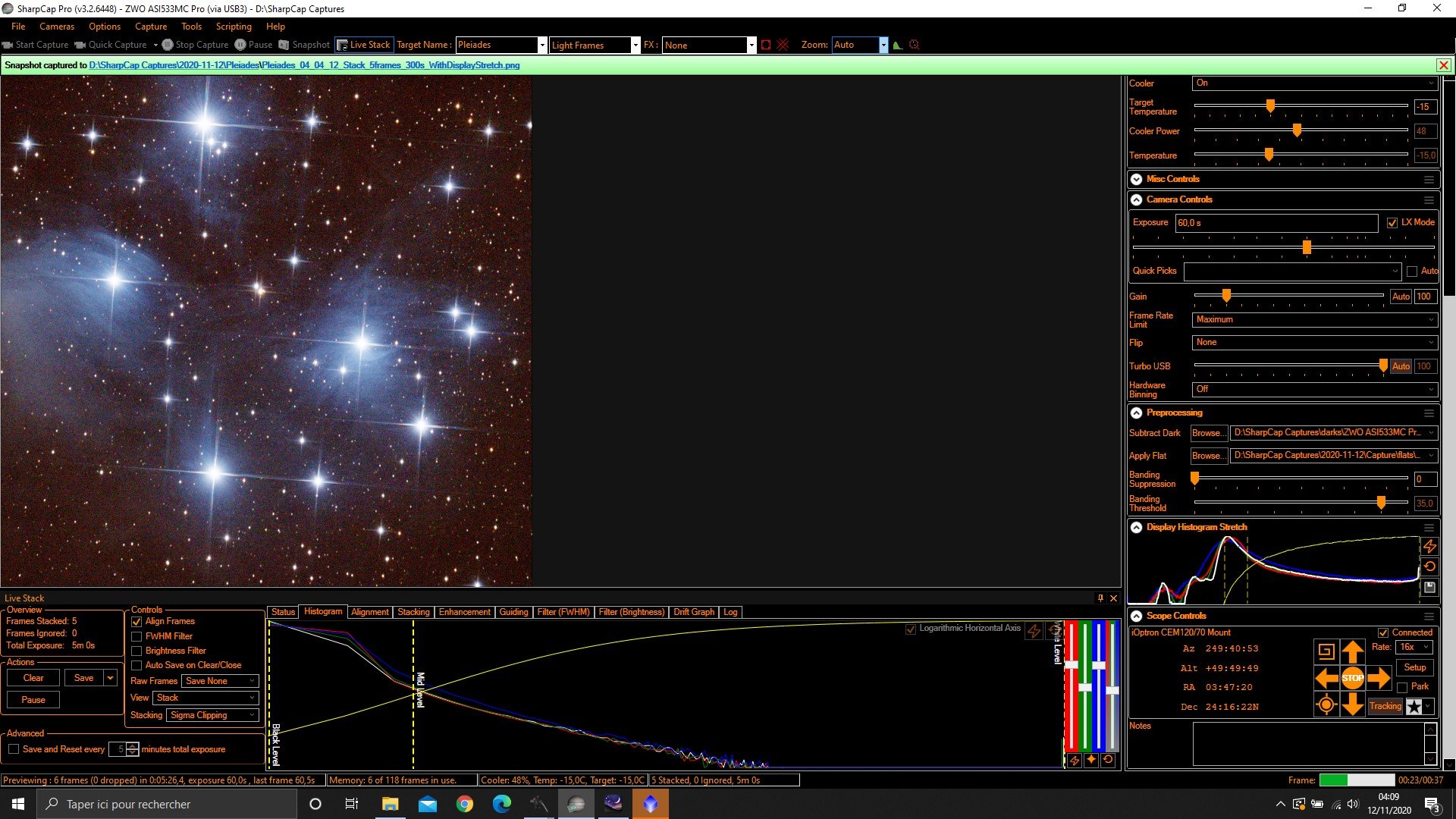This screenshot has width=1456, height=819.
Task: Open the View Stack dropdown
Action: (x=206, y=698)
